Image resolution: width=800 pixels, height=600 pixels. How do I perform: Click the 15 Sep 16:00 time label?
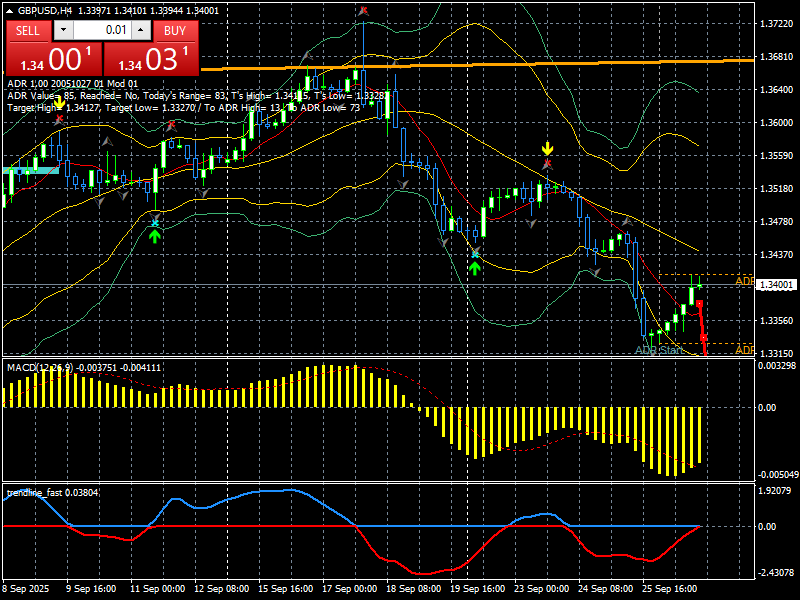click(x=285, y=589)
